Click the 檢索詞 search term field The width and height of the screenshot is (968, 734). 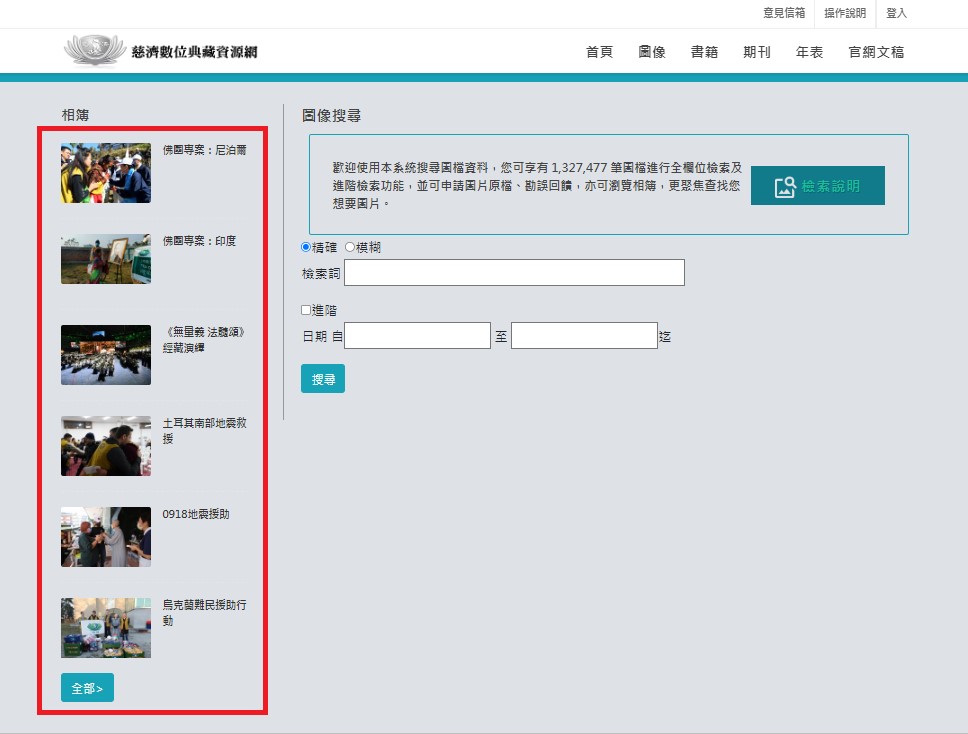pyautogui.click(x=514, y=272)
